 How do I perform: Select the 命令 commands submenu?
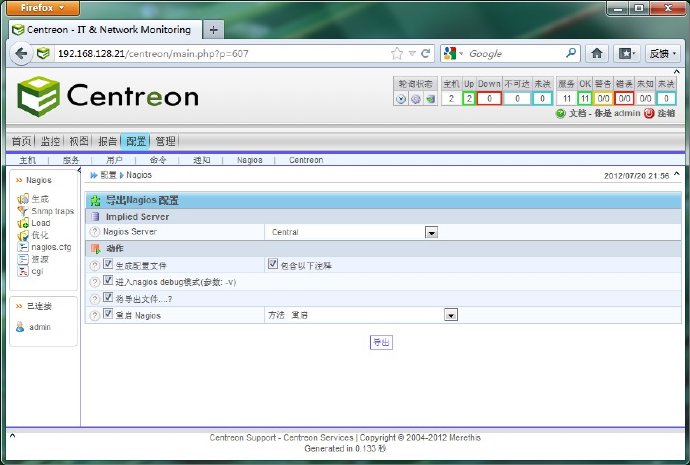[x=158, y=160]
